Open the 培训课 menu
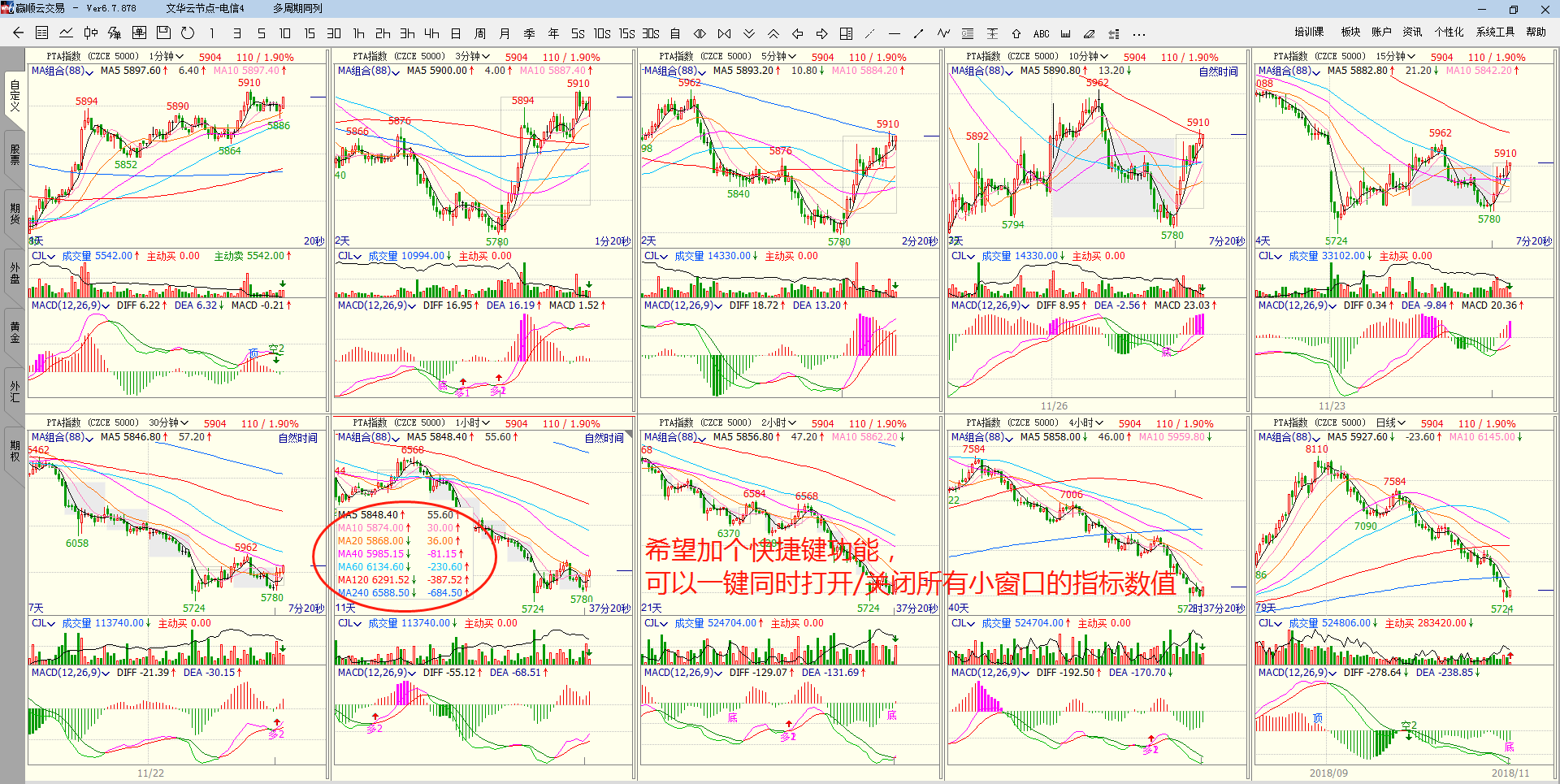 tap(1309, 32)
